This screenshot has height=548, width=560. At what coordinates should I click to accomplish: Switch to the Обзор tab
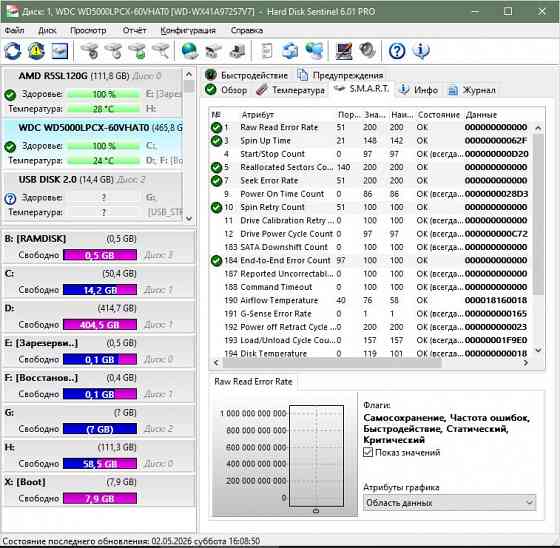(x=226, y=90)
